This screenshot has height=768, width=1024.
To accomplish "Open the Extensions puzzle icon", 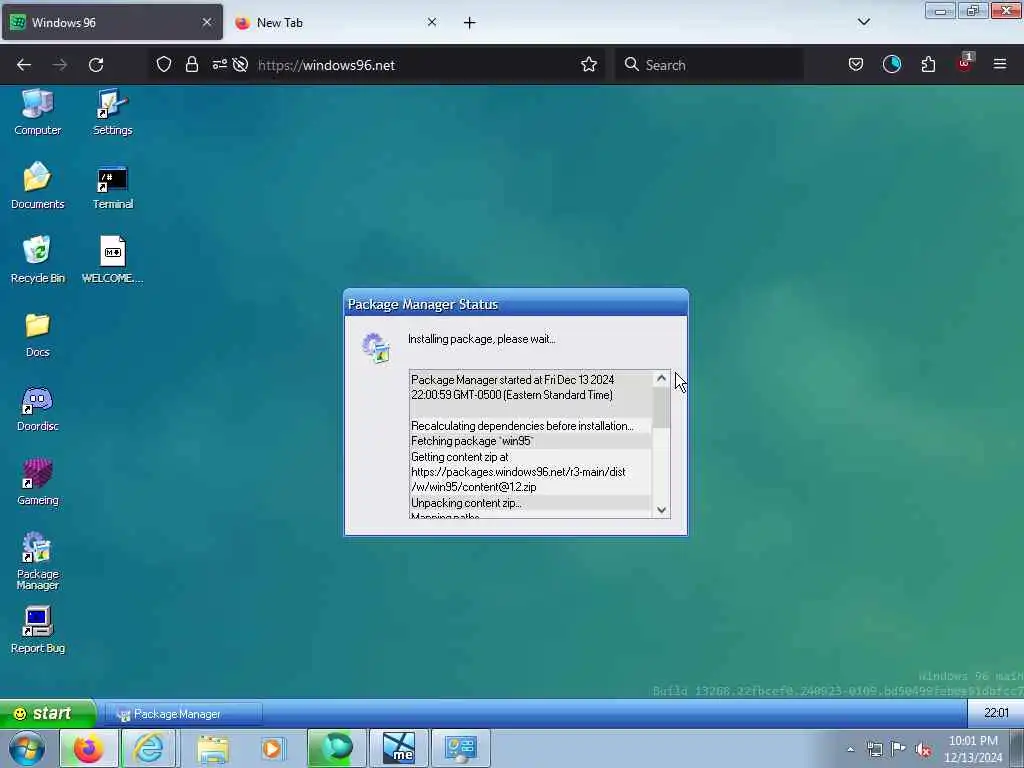I will (928, 64).
